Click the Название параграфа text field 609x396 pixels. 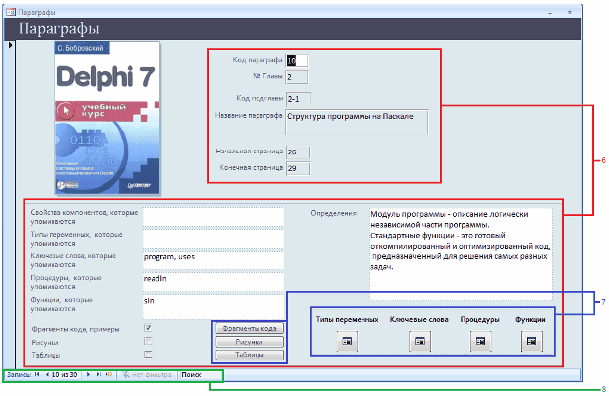pyautogui.click(x=357, y=122)
